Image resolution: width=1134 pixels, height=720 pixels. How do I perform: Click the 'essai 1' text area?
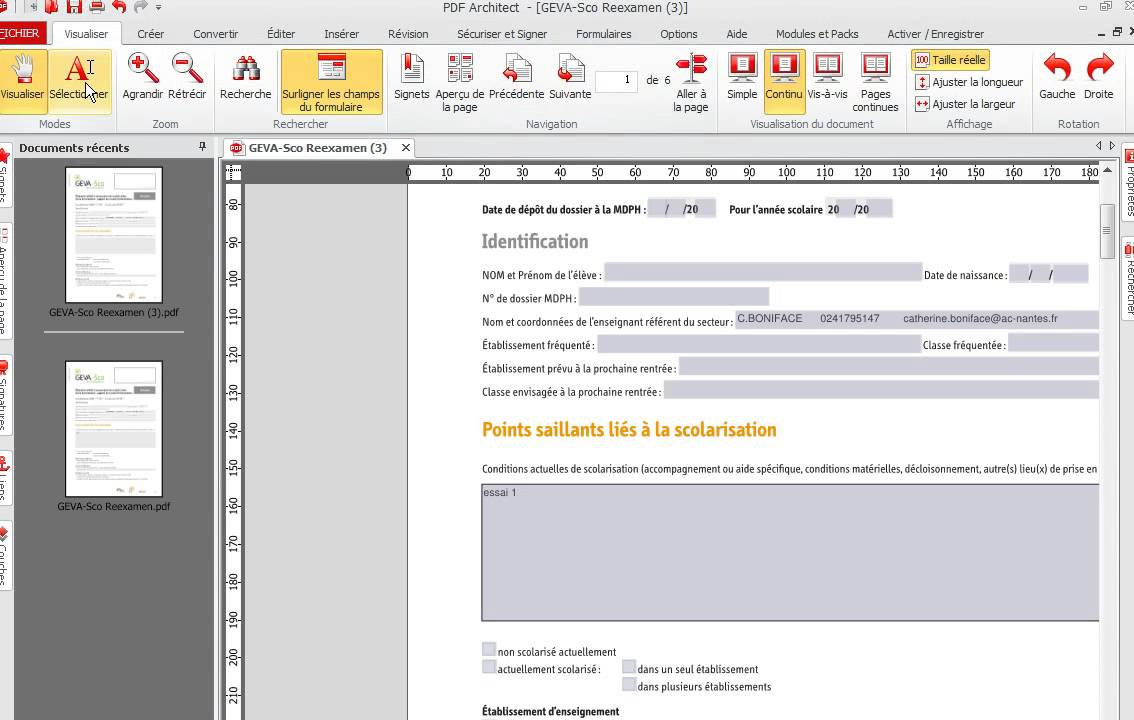click(790, 553)
